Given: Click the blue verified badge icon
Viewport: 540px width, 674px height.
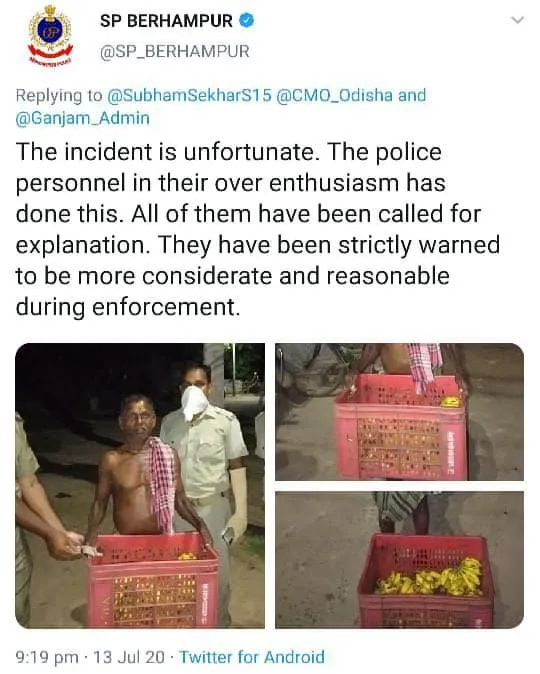Looking at the screenshot, I should point(246,20).
